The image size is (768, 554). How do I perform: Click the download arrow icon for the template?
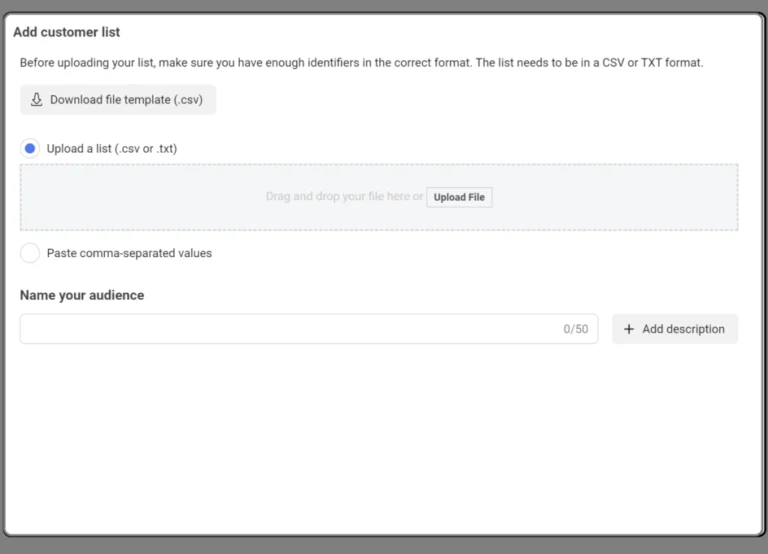point(37,100)
